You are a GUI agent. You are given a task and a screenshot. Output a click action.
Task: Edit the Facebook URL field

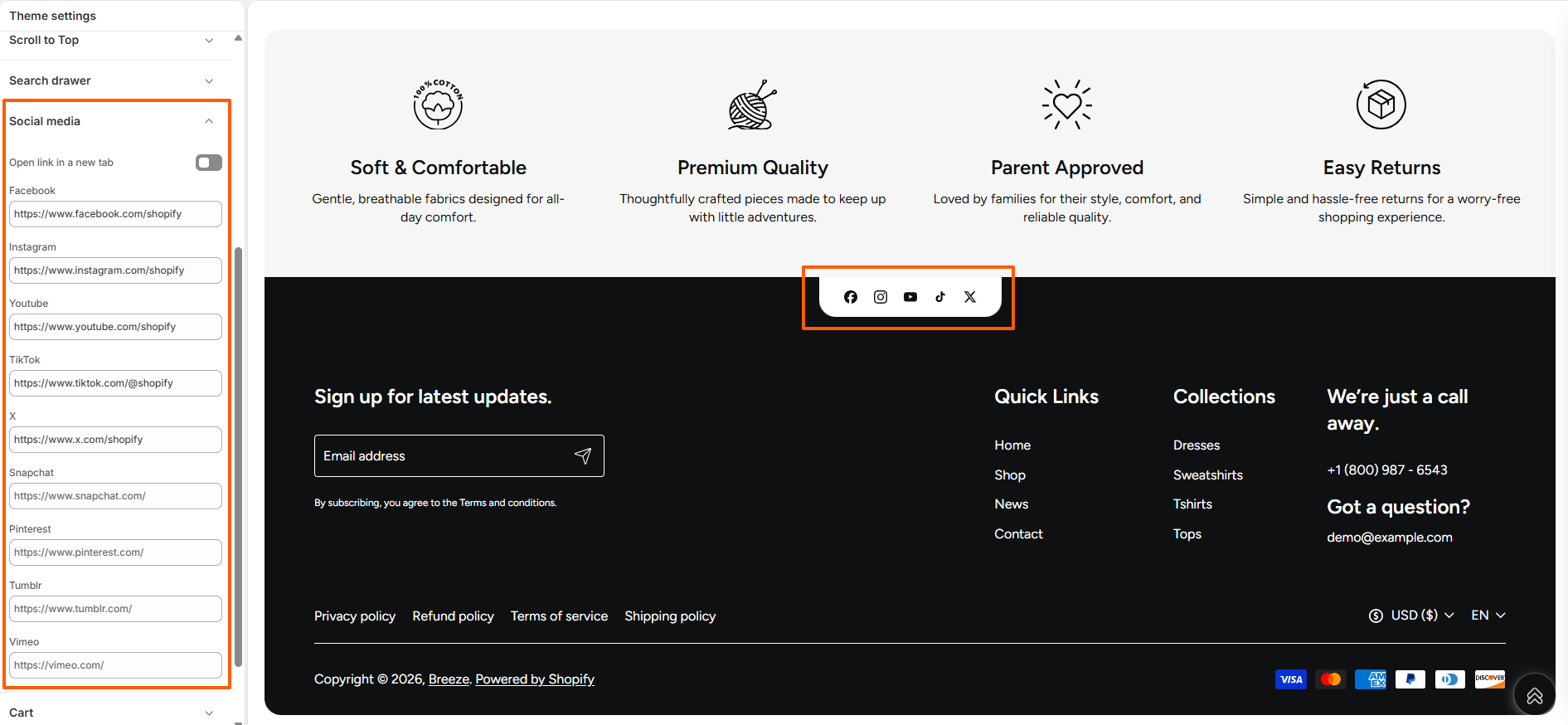pyautogui.click(x=115, y=214)
